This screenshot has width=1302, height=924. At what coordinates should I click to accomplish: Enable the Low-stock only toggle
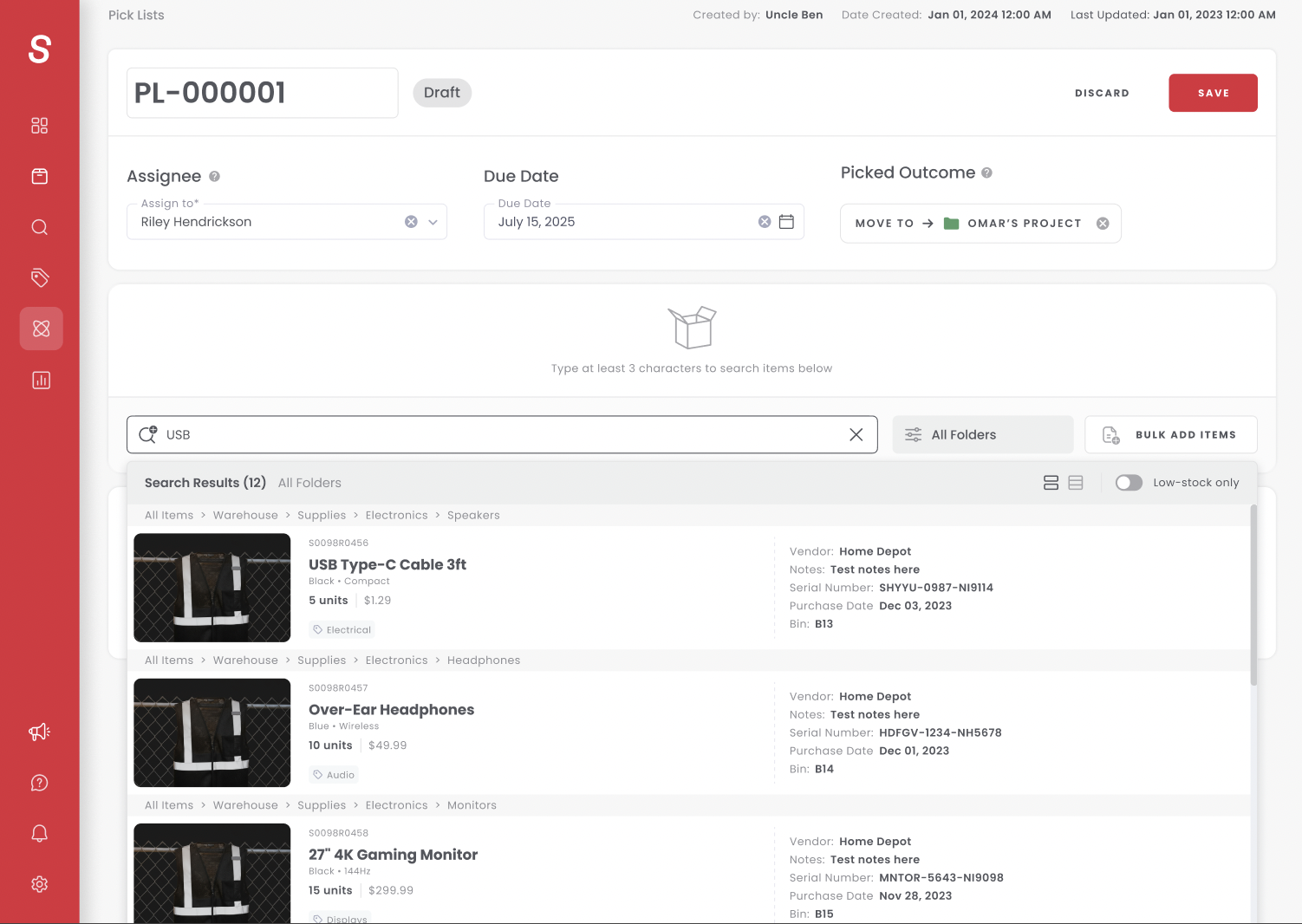click(x=1129, y=483)
